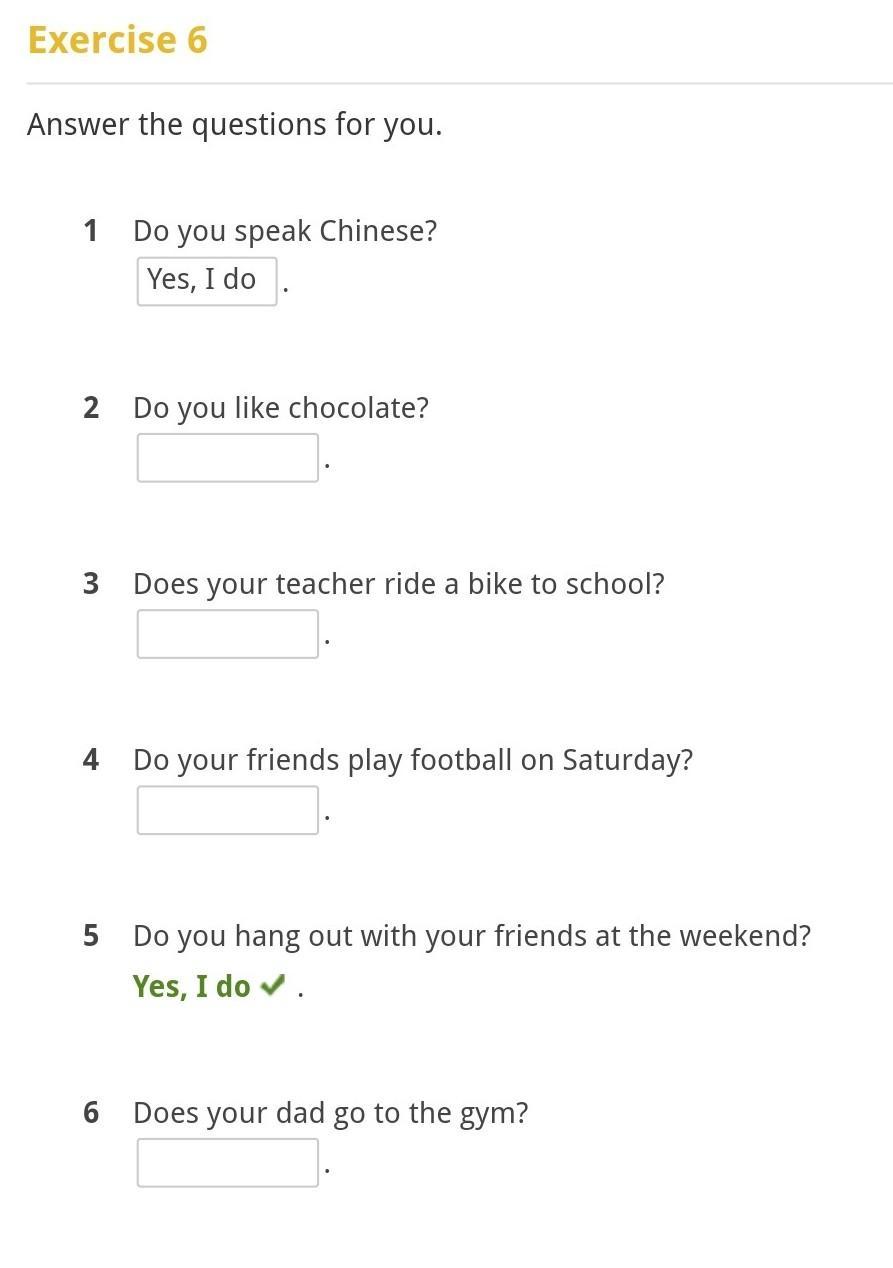Click the number 6 label
Image resolution: width=893 pixels, height=1268 pixels.
coord(91,1113)
